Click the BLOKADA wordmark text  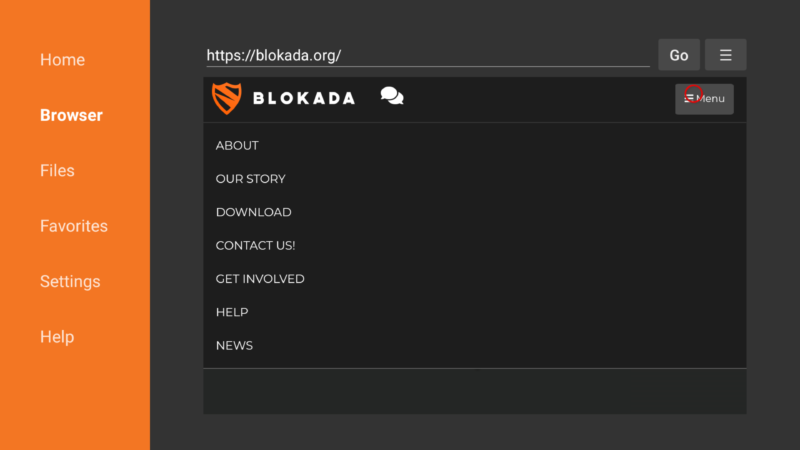pyautogui.click(x=304, y=98)
